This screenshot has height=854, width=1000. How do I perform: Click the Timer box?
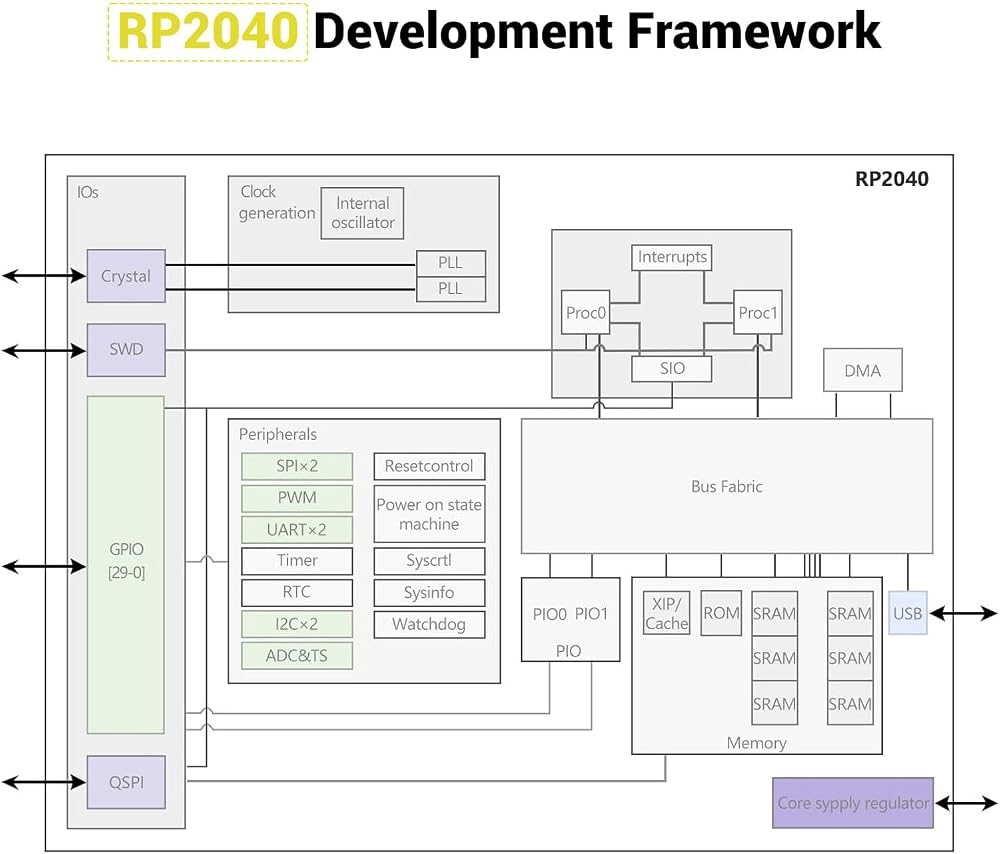tap(297, 561)
